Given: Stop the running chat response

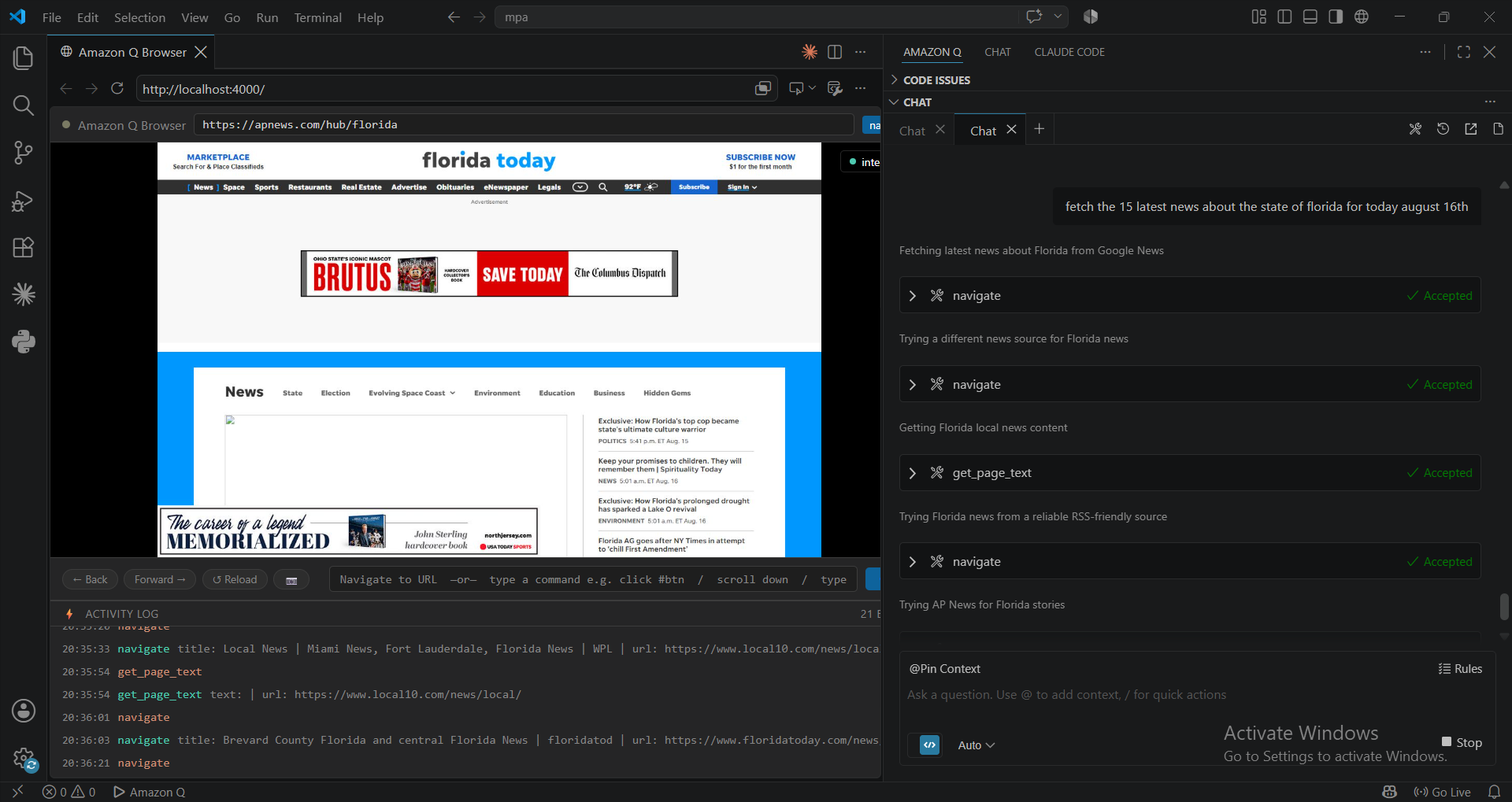Looking at the screenshot, I should pos(1462,742).
